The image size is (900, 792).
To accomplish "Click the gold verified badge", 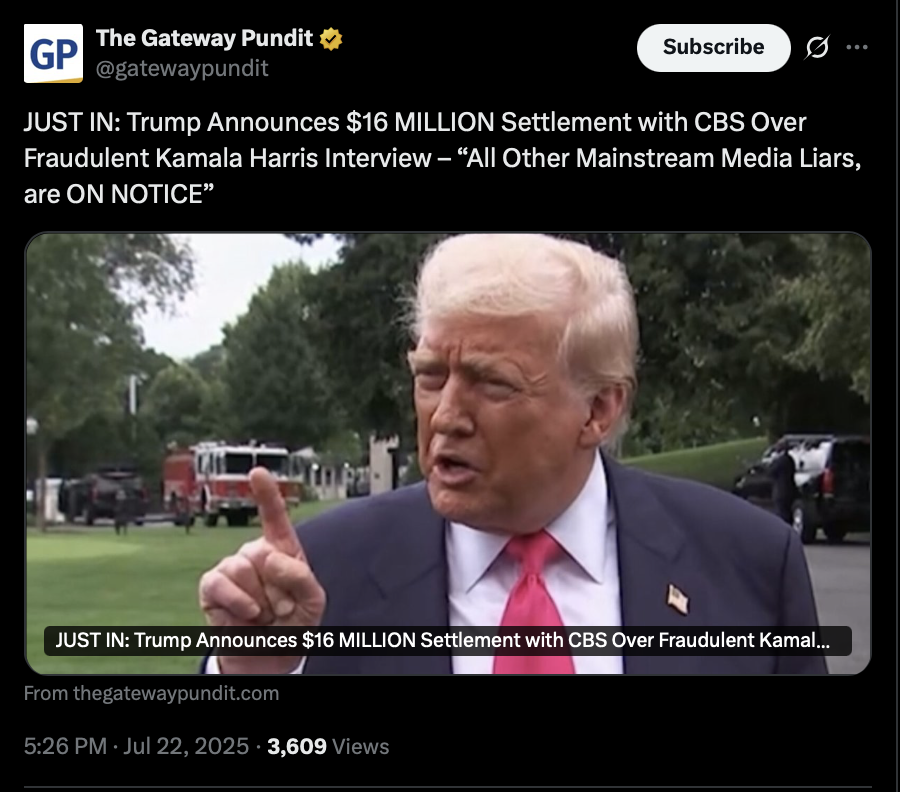I will pyautogui.click(x=331, y=39).
